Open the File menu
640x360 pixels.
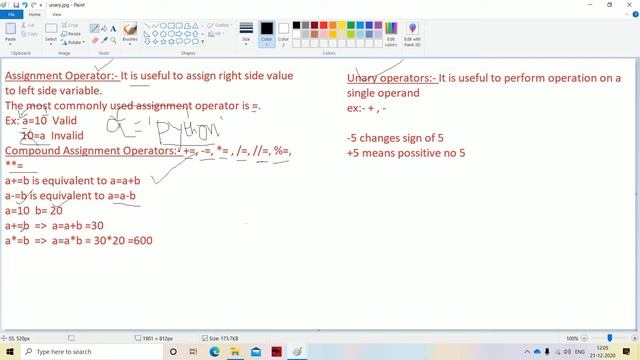(x=11, y=14)
